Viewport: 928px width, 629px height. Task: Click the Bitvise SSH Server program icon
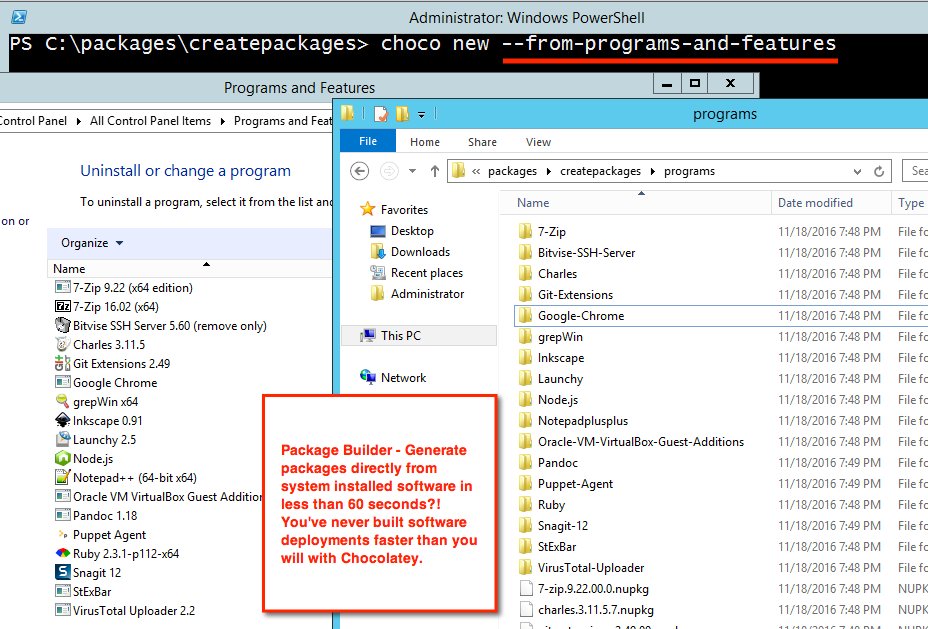[x=62, y=325]
